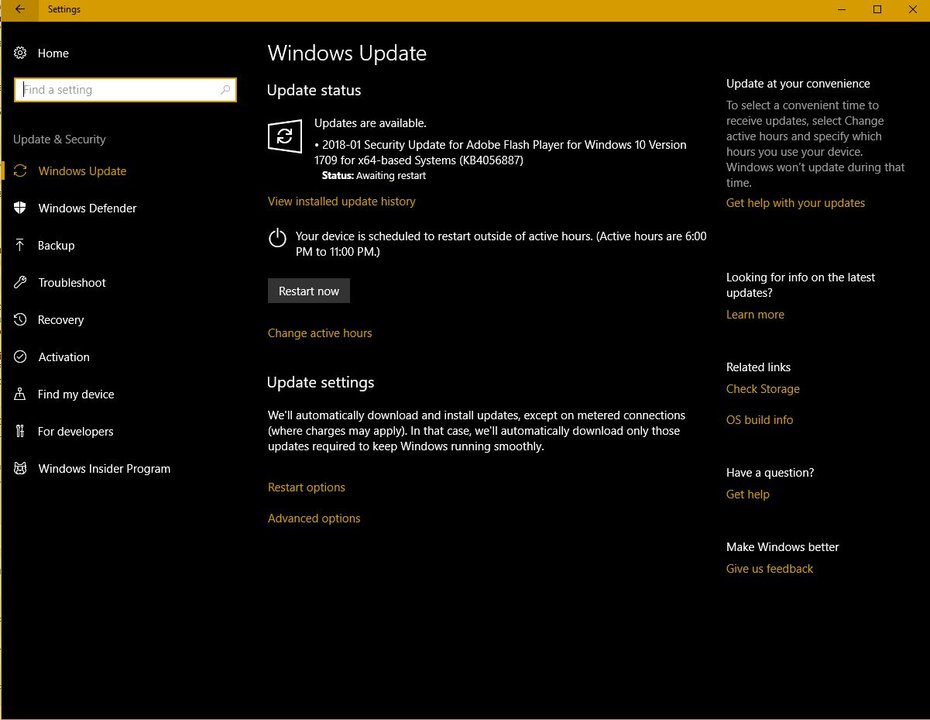Open Restart options link

306,487
